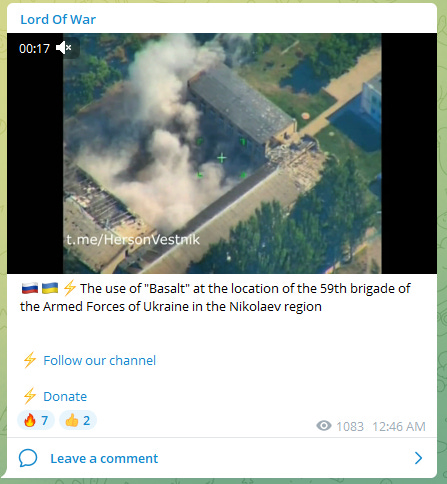Click the 12:46 AM message timestamp

click(399, 426)
